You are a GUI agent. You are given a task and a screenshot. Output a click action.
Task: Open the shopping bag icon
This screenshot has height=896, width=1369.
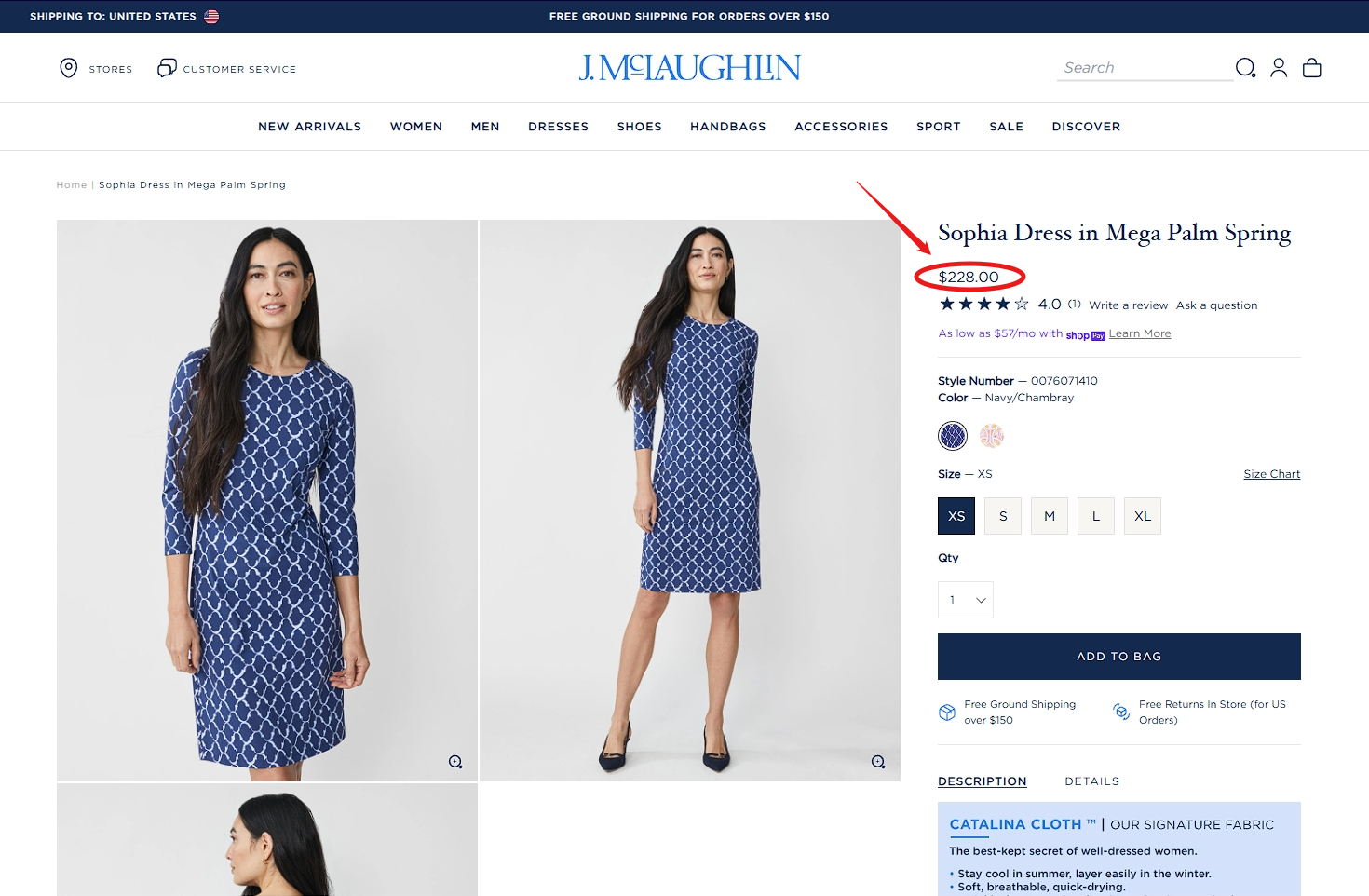point(1312,68)
